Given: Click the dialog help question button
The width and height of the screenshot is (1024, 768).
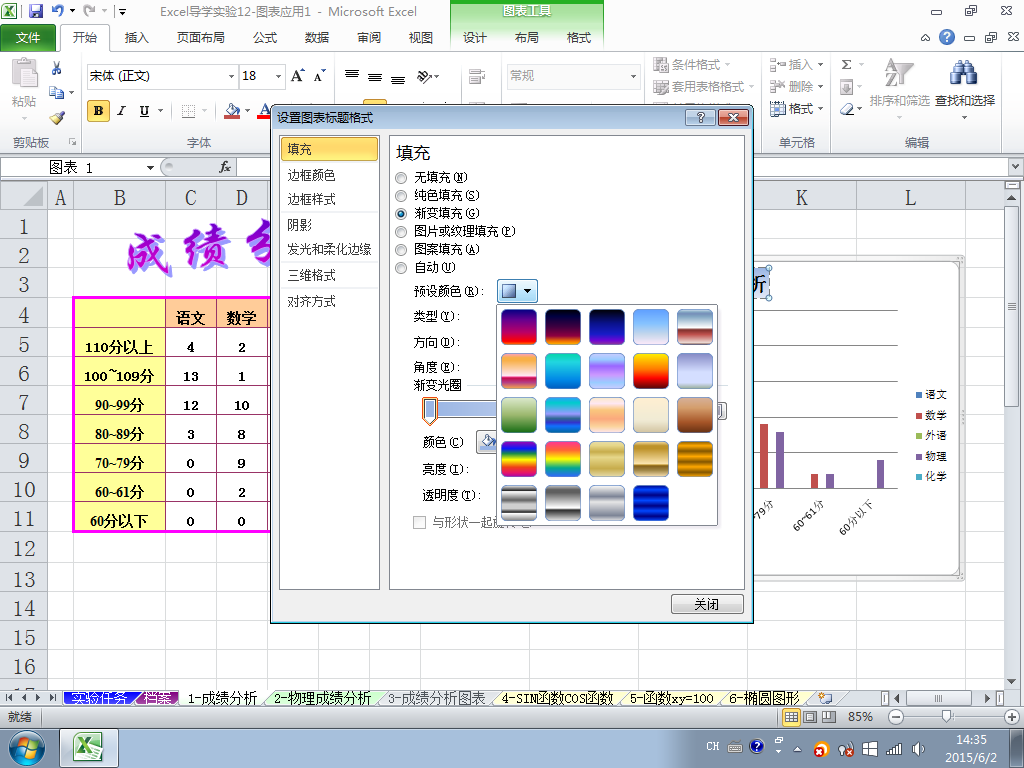Looking at the screenshot, I should (x=701, y=118).
